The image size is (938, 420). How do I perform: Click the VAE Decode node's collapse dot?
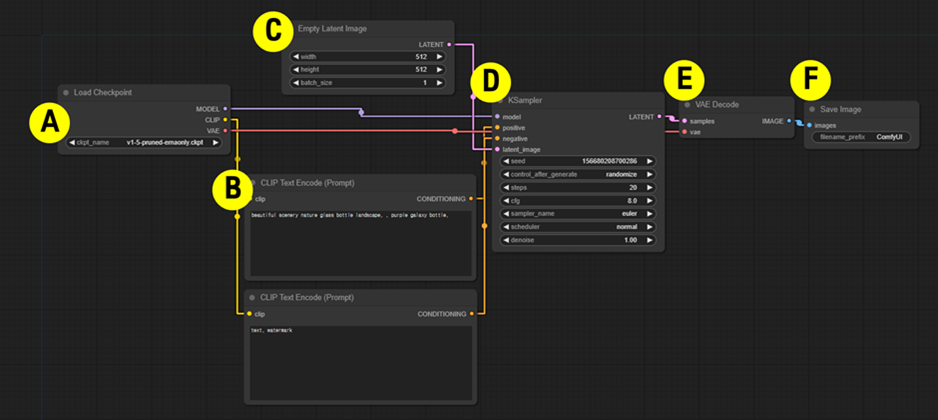tap(688, 103)
